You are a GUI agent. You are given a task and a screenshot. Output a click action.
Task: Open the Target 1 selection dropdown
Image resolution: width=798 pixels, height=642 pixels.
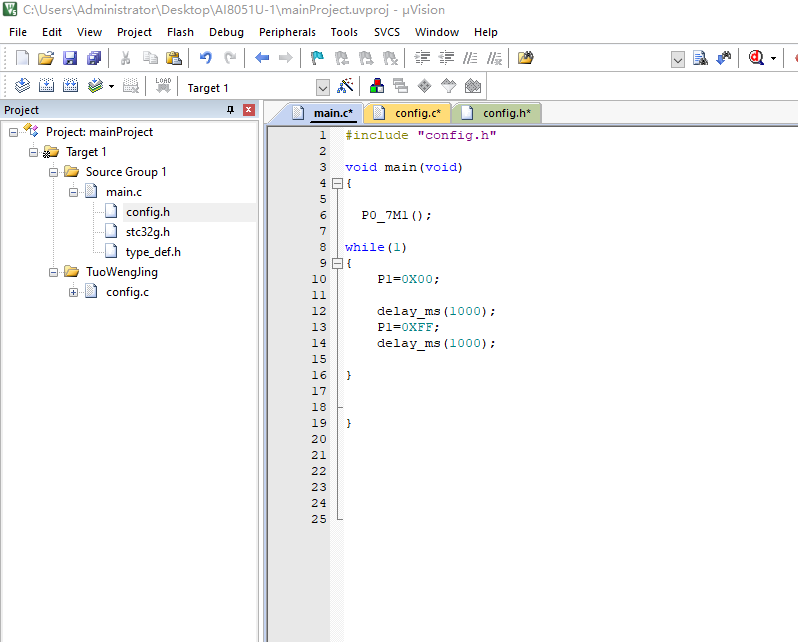tap(323, 88)
